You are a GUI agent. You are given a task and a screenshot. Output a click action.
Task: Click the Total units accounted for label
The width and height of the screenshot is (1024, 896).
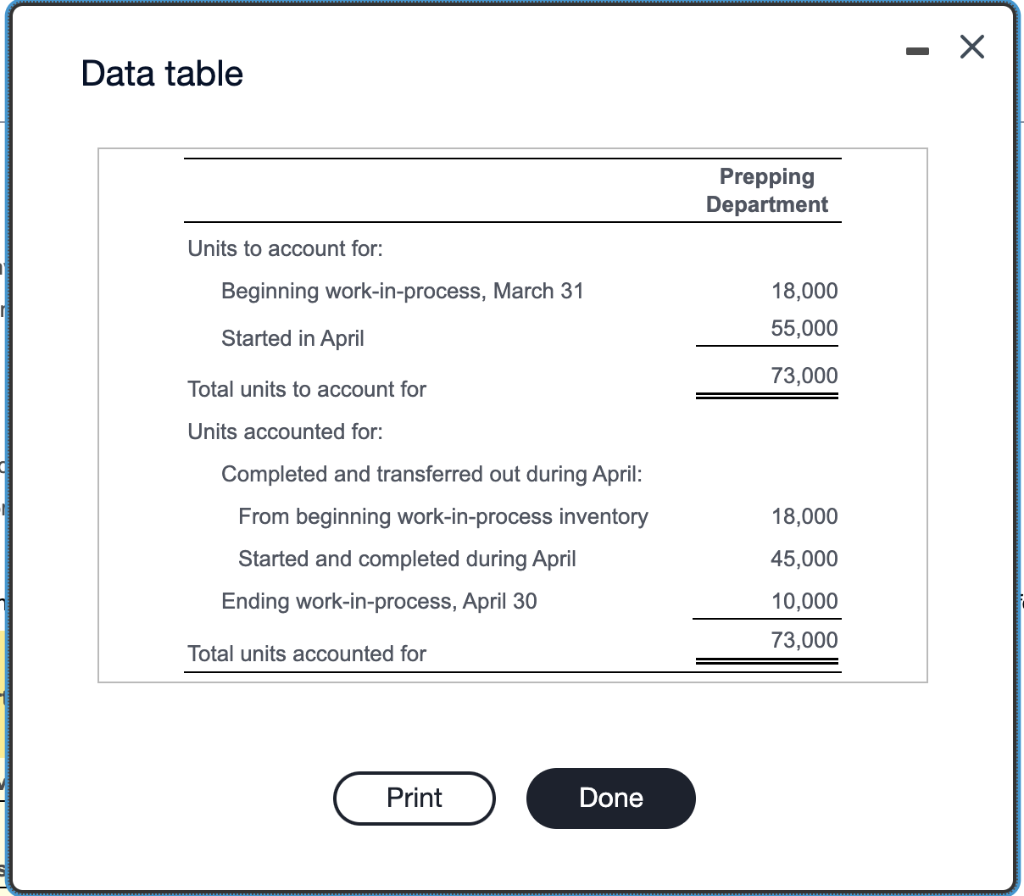pos(306,653)
